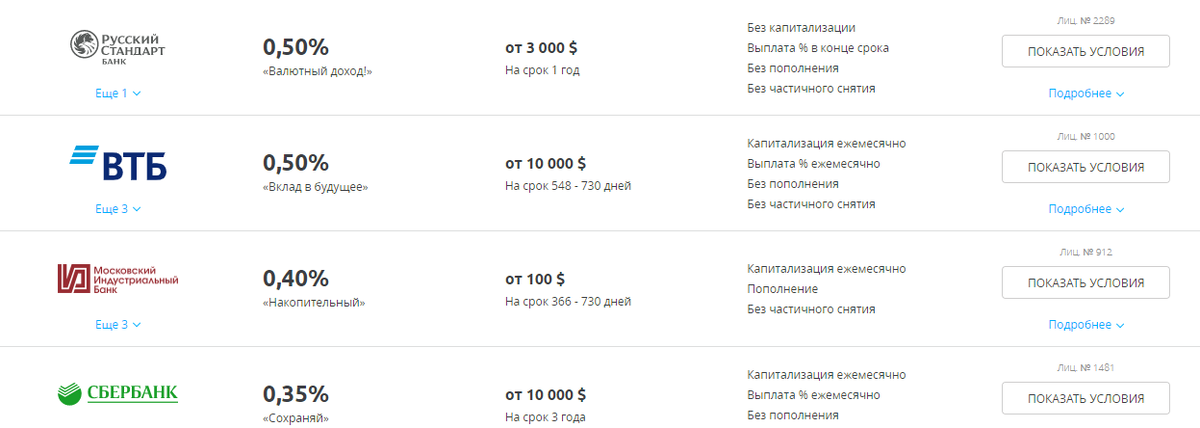Expand 'Еще 3' under ВТБ
The width and height of the screenshot is (1200, 428).
click(x=118, y=209)
